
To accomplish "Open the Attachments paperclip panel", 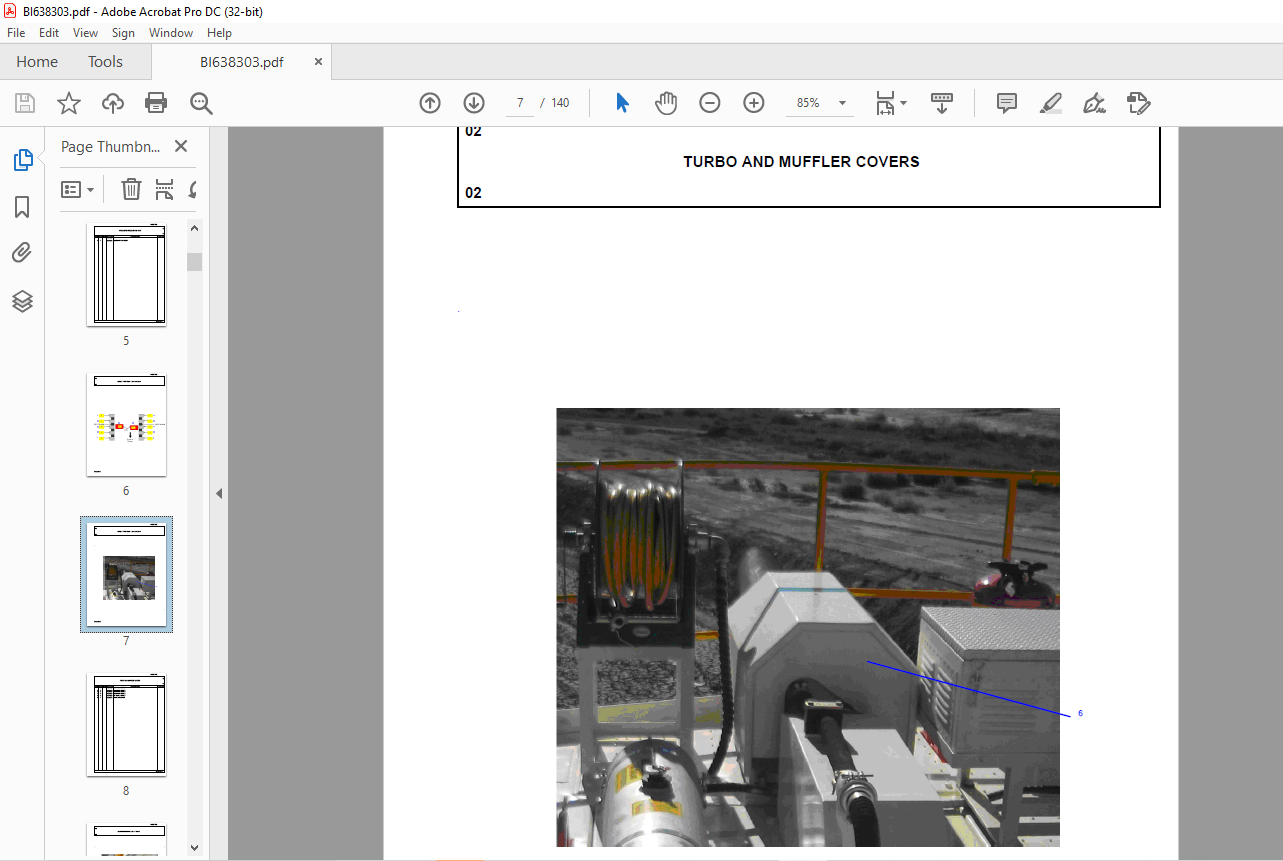I will 22,253.
